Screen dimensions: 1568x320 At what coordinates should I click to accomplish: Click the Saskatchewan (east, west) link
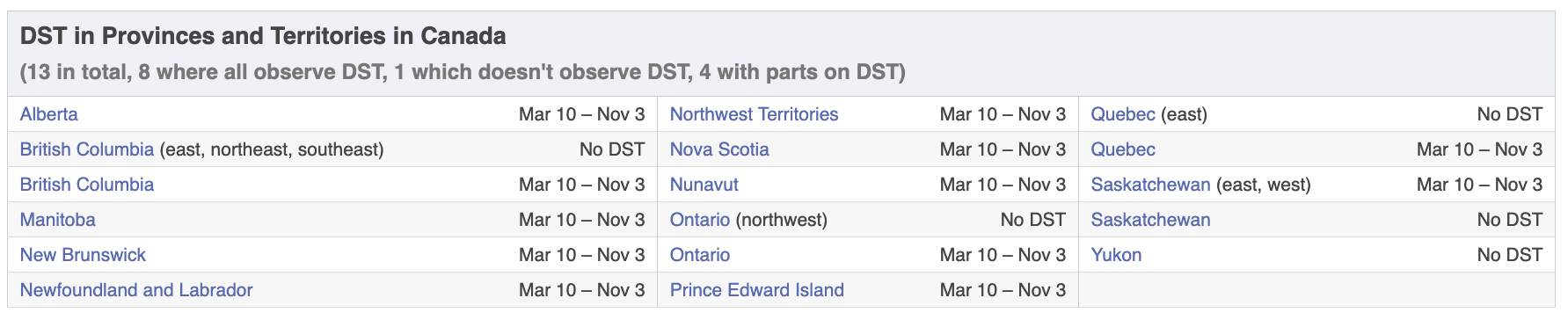1151,185
